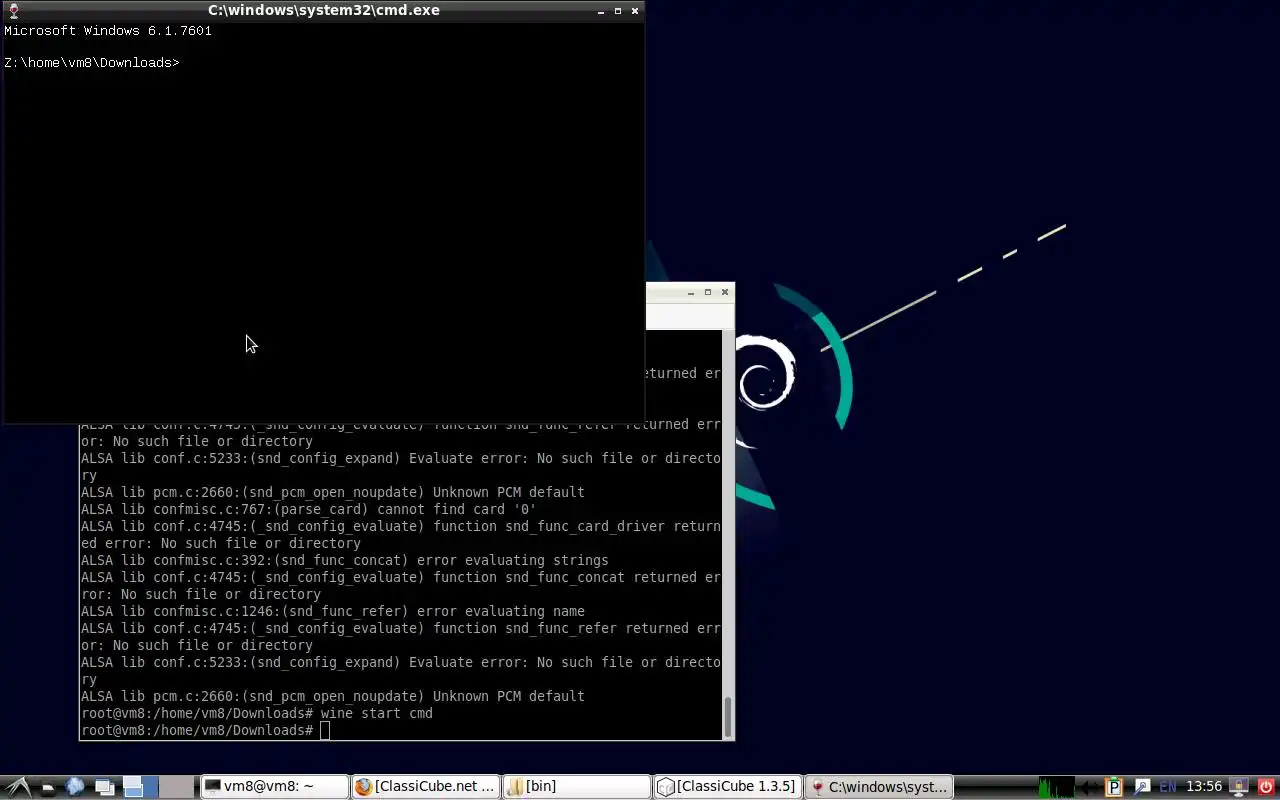This screenshot has height=800, width=1280.
Task: Click the key/search tray icon
Action: pos(1141,787)
